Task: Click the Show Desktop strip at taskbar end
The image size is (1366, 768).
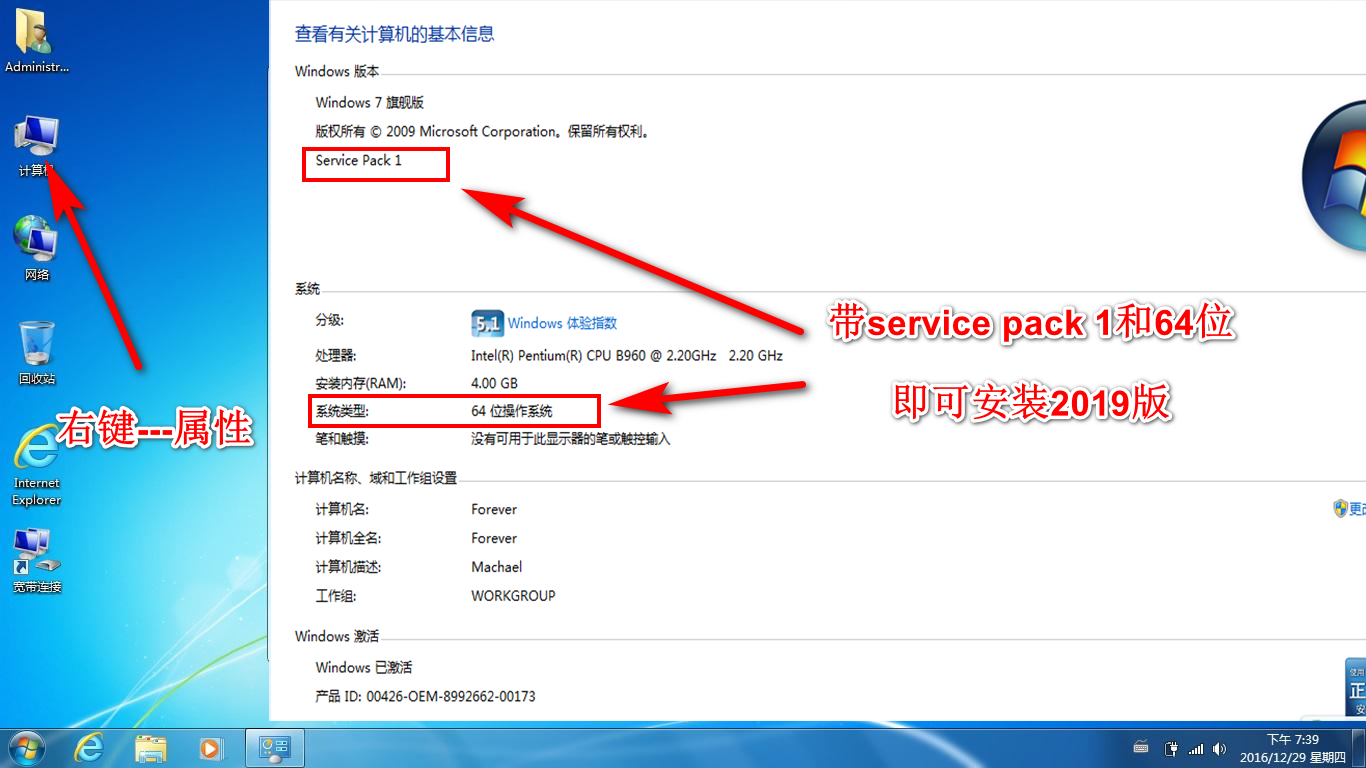Action: pos(1360,748)
